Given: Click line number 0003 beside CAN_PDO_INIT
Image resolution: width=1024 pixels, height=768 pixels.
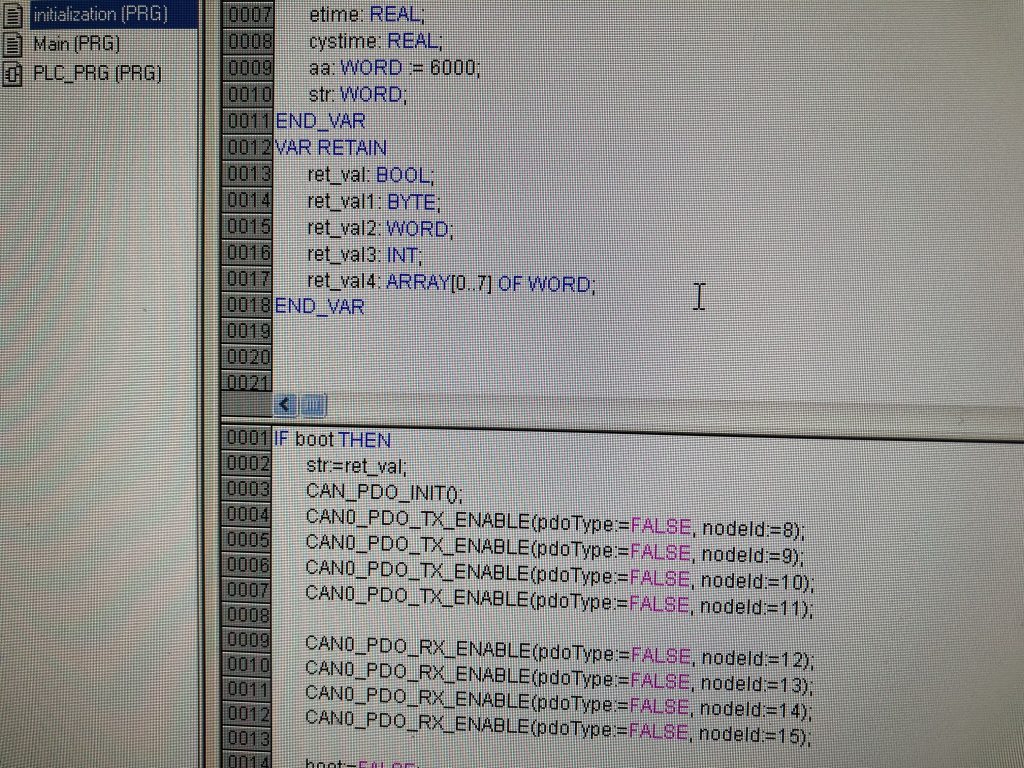Looking at the screenshot, I should [246, 489].
